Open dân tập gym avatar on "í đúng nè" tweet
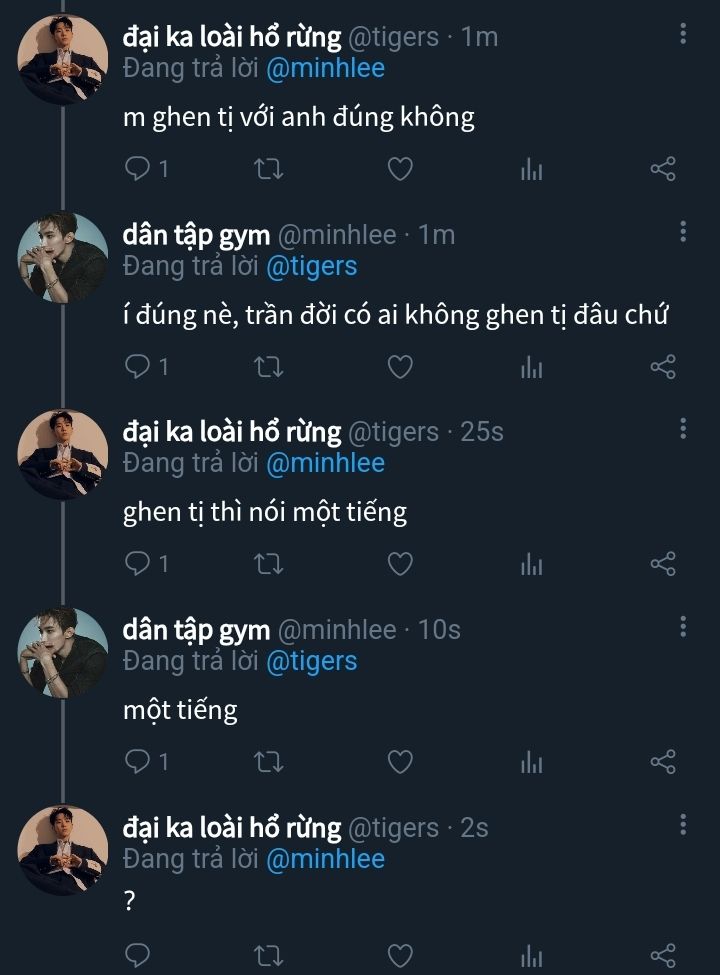The width and height of the screenshot is (720, 975). [x=63, y=257]
